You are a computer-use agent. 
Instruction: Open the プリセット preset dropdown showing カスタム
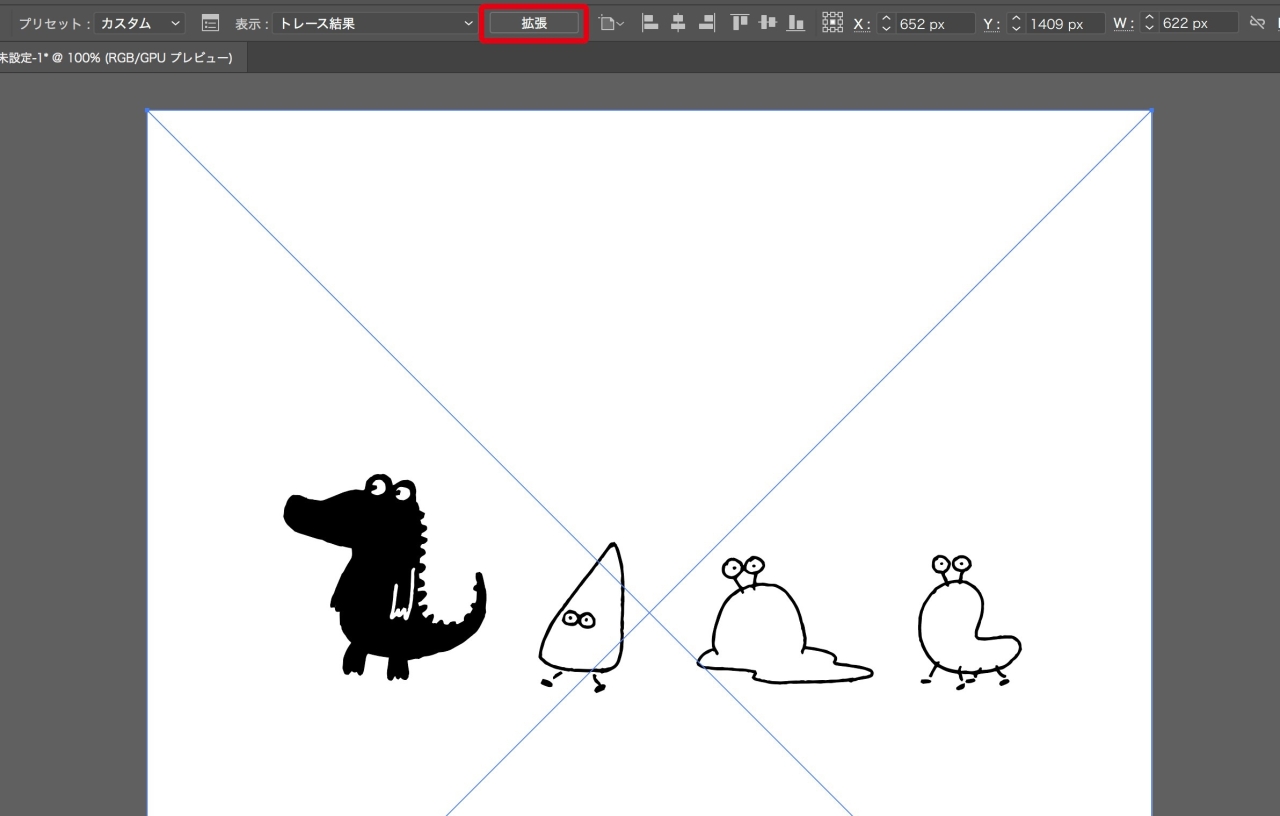point(138,21)
